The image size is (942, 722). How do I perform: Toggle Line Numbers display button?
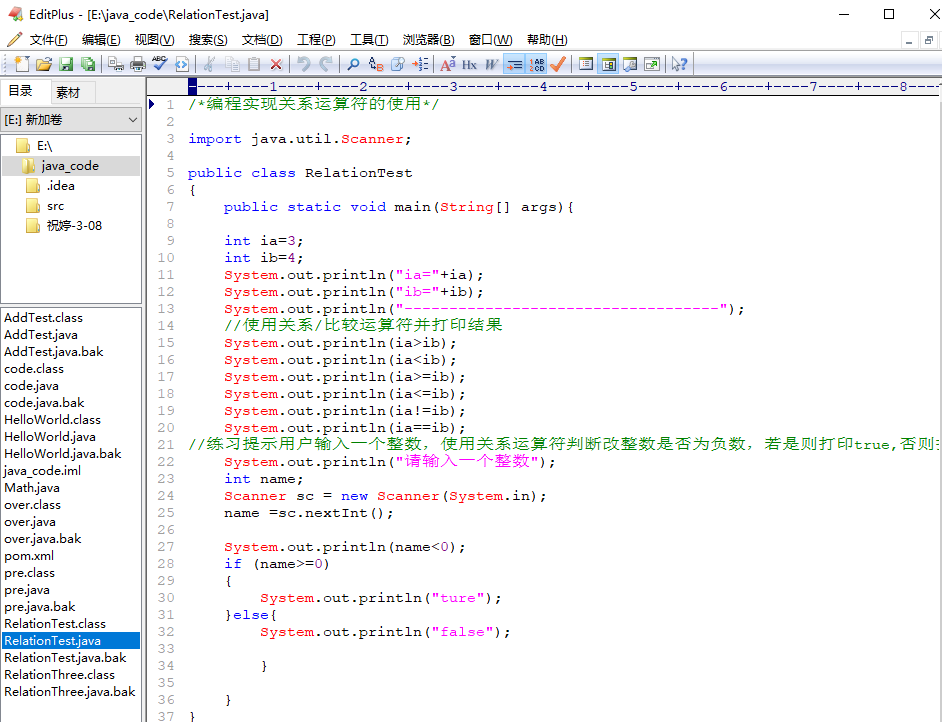pos(536,64)
